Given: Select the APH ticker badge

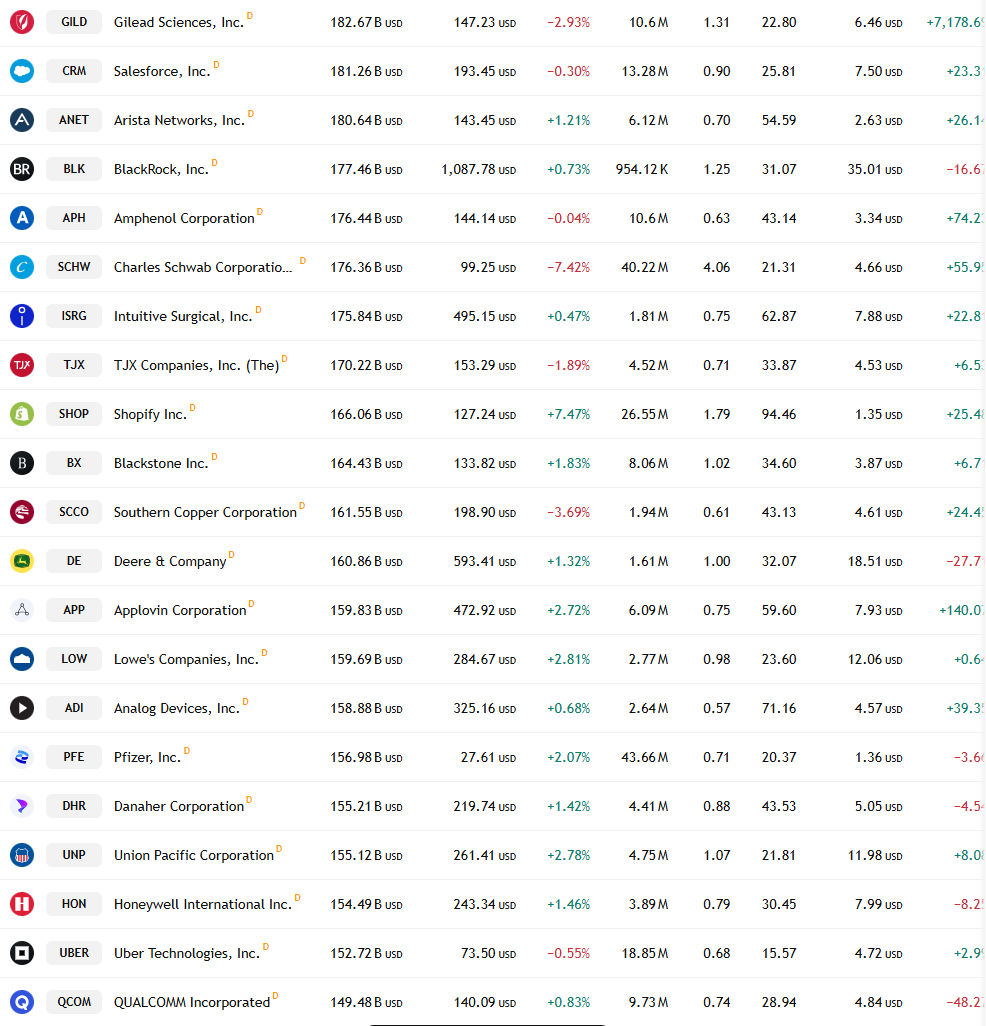Looking at the screenshot, I should pyautogui.click(x=74, y=218).
